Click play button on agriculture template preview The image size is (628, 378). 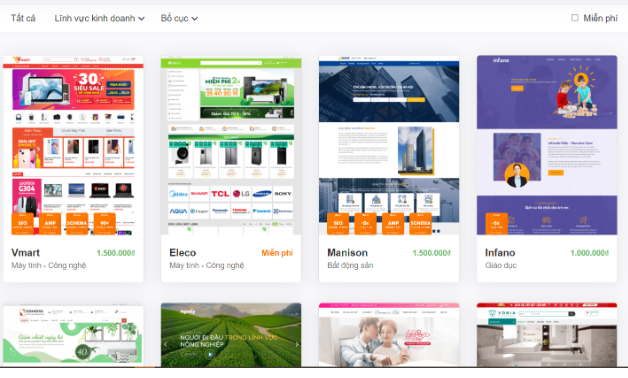tap(210, 354)
